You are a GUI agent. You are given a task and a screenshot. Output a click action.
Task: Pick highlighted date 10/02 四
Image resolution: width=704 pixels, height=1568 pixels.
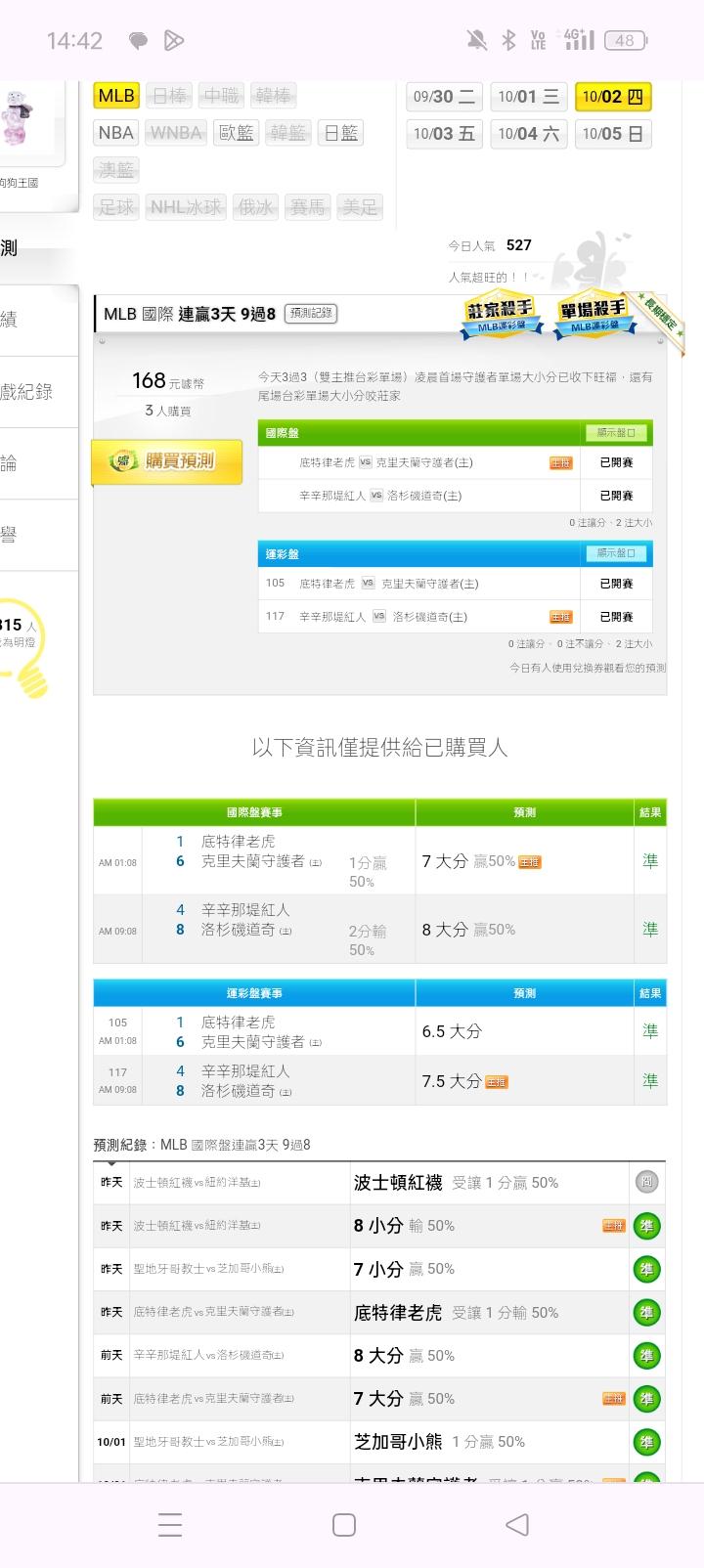[x=613, y=96]
